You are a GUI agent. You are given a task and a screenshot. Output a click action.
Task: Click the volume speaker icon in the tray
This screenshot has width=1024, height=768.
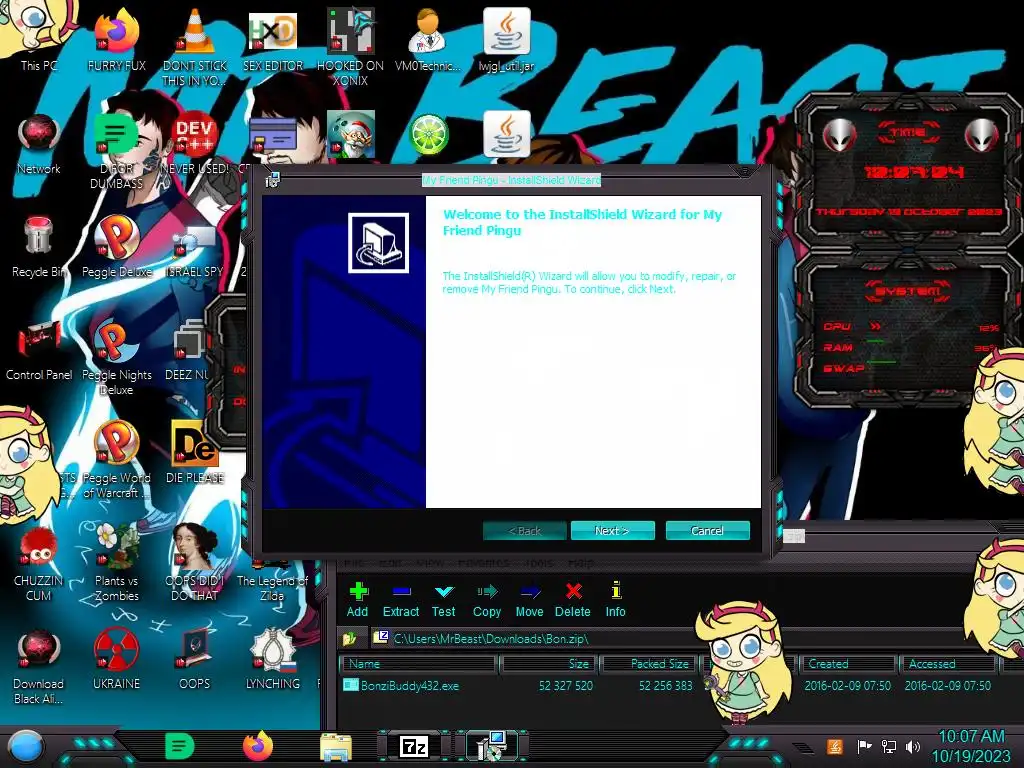[x=913, y=746]
